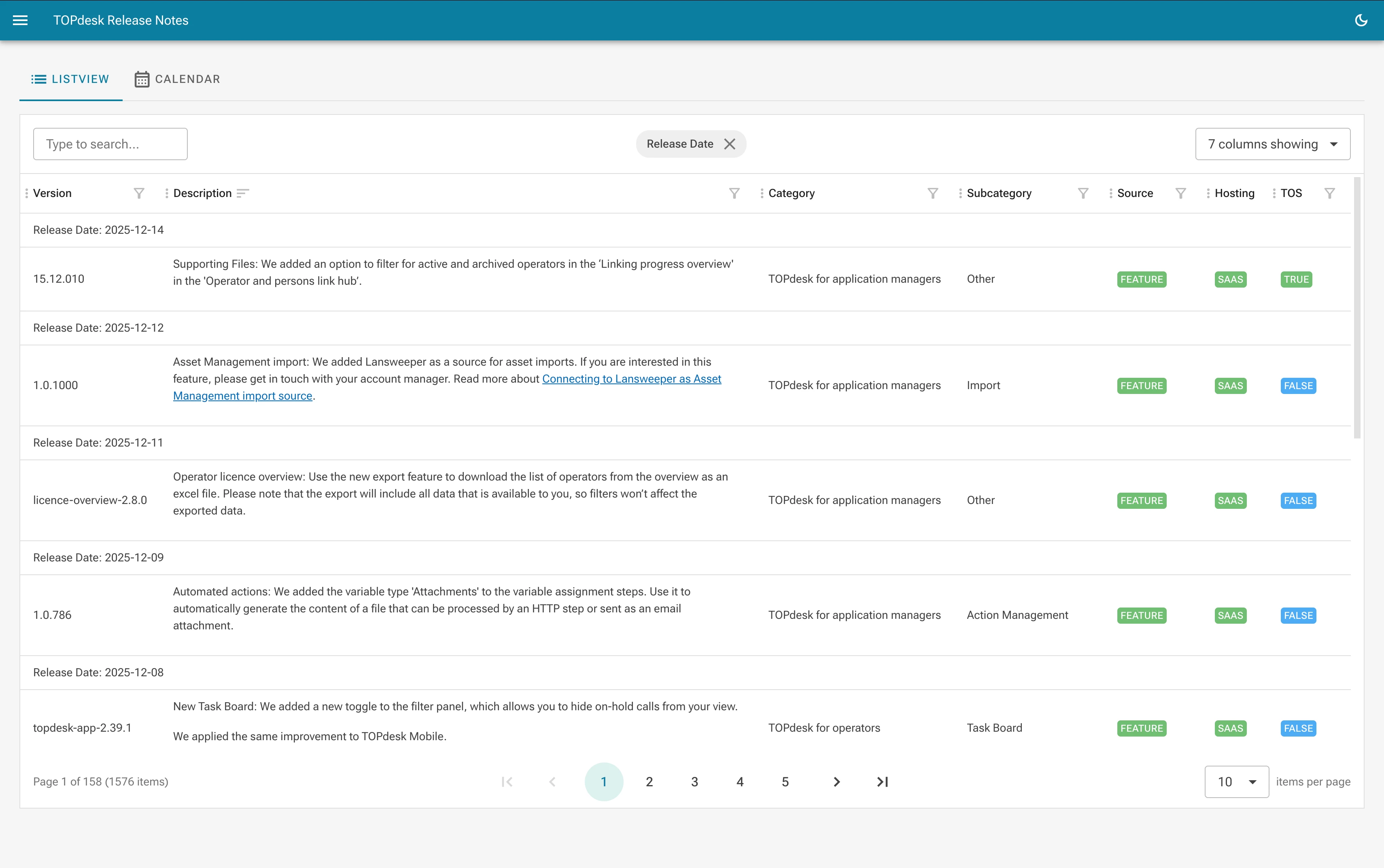Open the Description column filter
This screenshot has width=1384, height=868.
(734, 193)
